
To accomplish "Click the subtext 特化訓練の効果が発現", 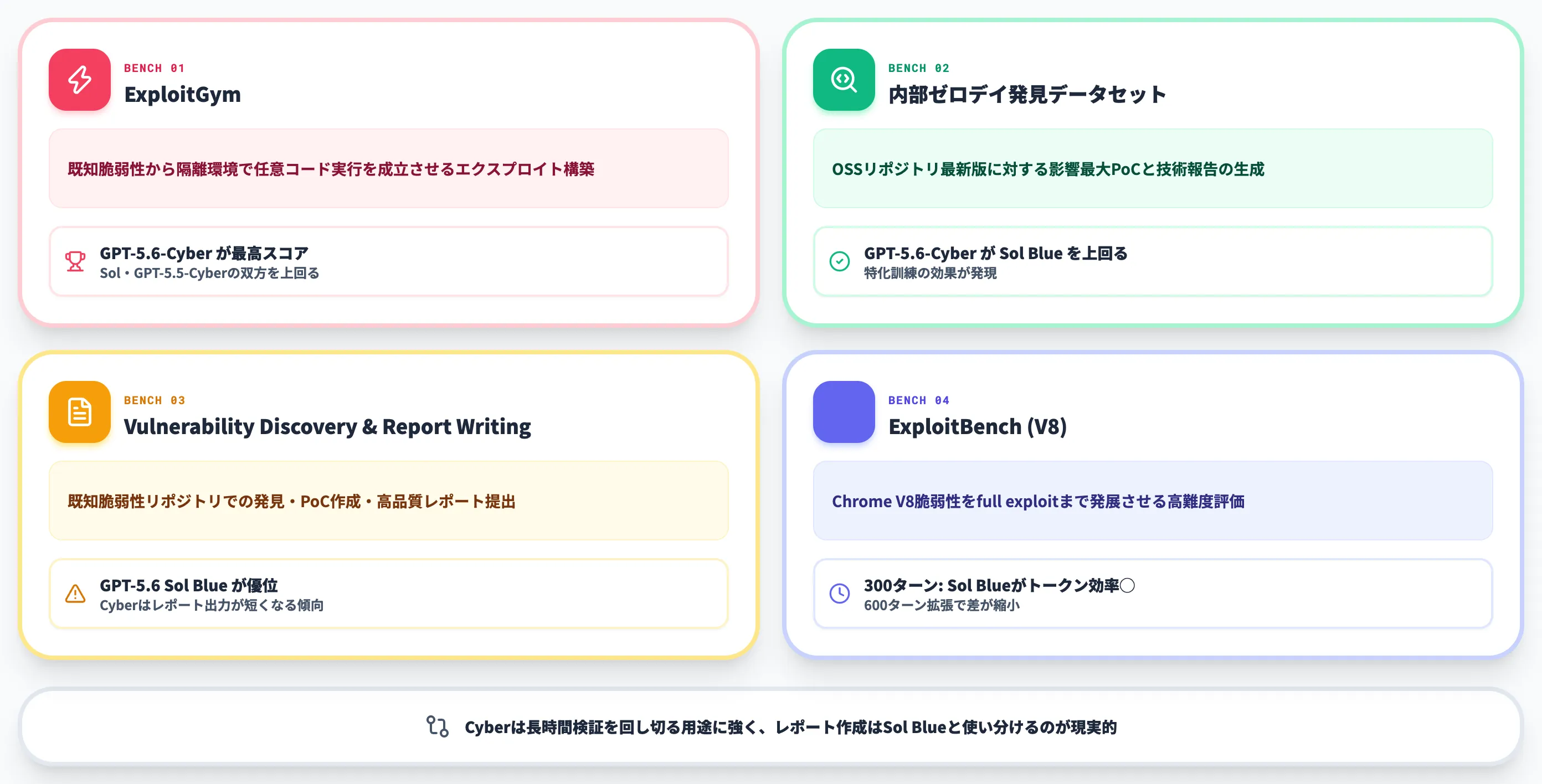I will point(930,274).
